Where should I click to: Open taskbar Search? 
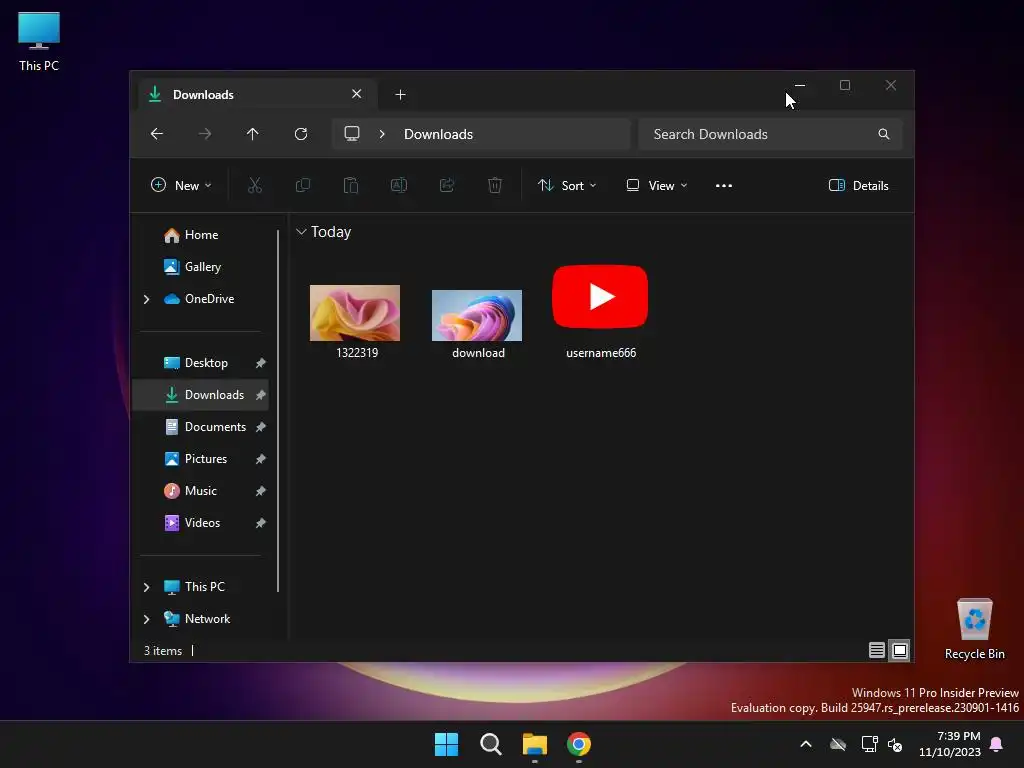pos(490,744)
